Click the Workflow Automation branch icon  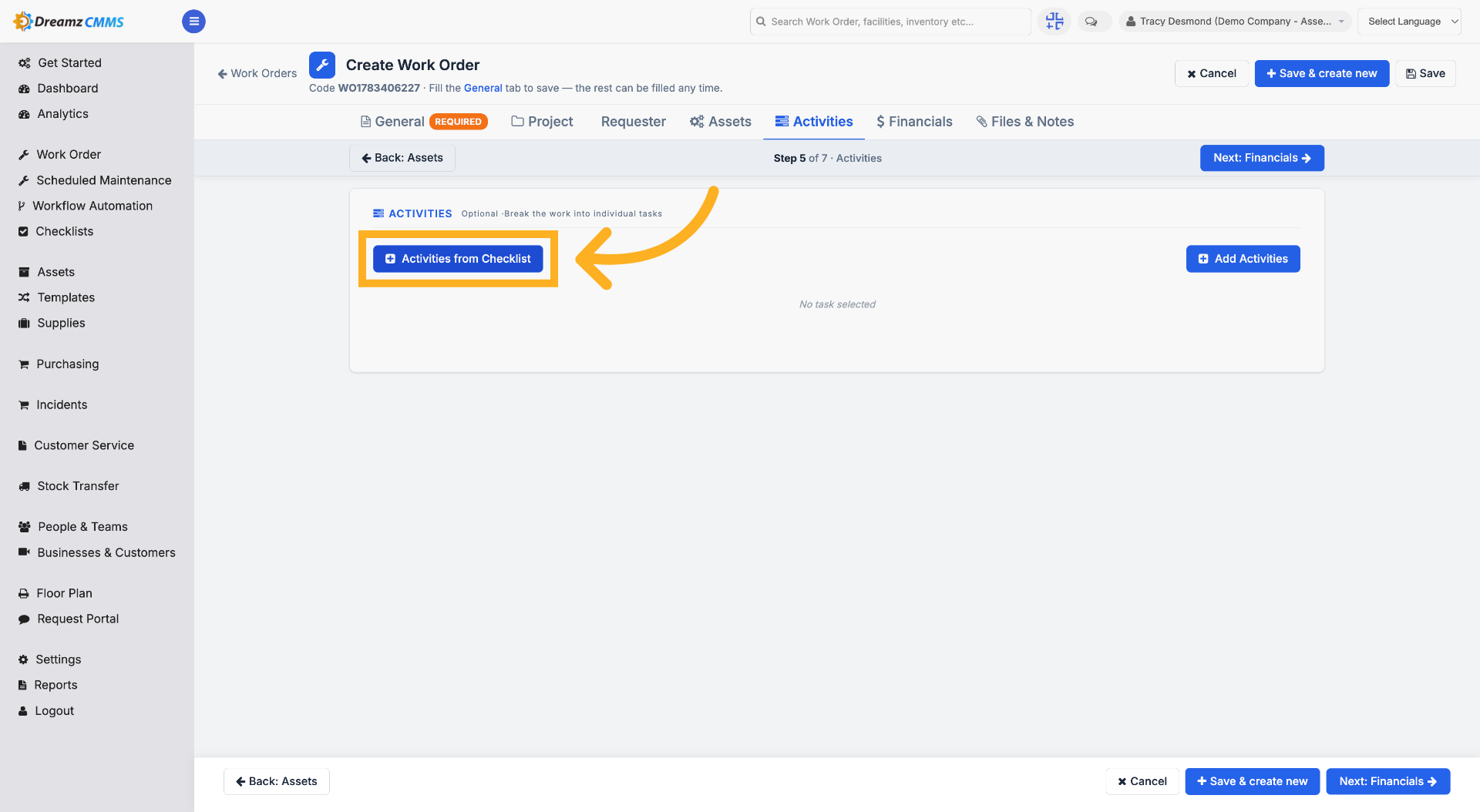coord(22,206)
